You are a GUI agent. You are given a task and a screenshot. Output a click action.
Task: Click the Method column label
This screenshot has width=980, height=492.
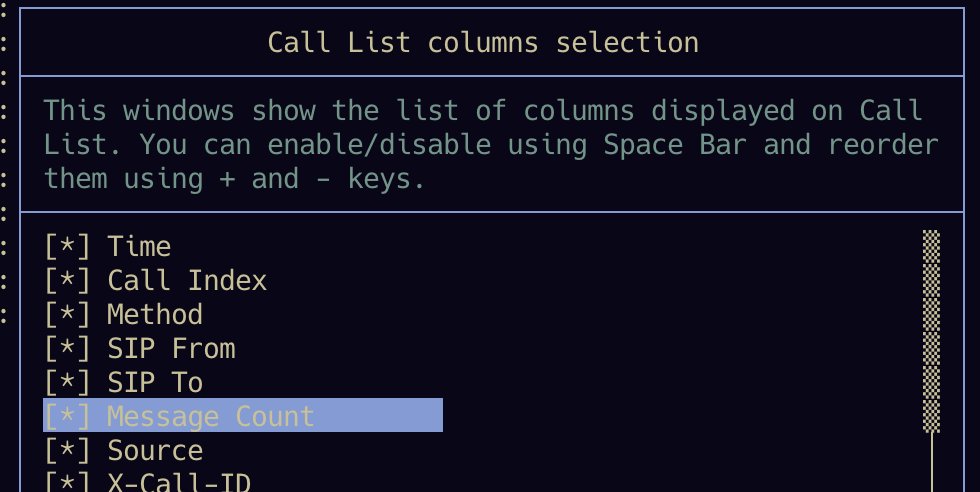coord(155,315)
